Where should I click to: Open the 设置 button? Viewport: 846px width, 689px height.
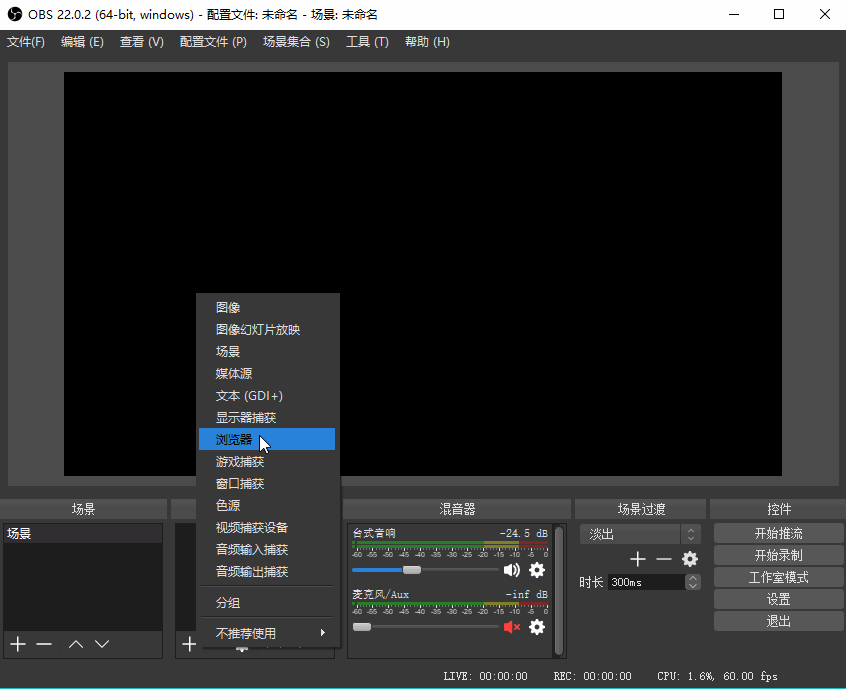tap(779, 599)
